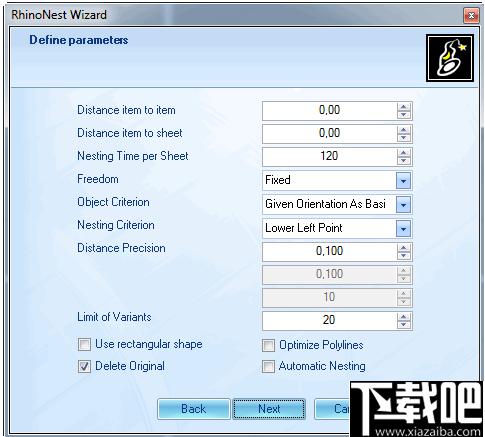Image resolution: width=485 pixels, height=437 pixels.
Task: Enable Use rectangular shape checkbox
Action: click(84, 344)
